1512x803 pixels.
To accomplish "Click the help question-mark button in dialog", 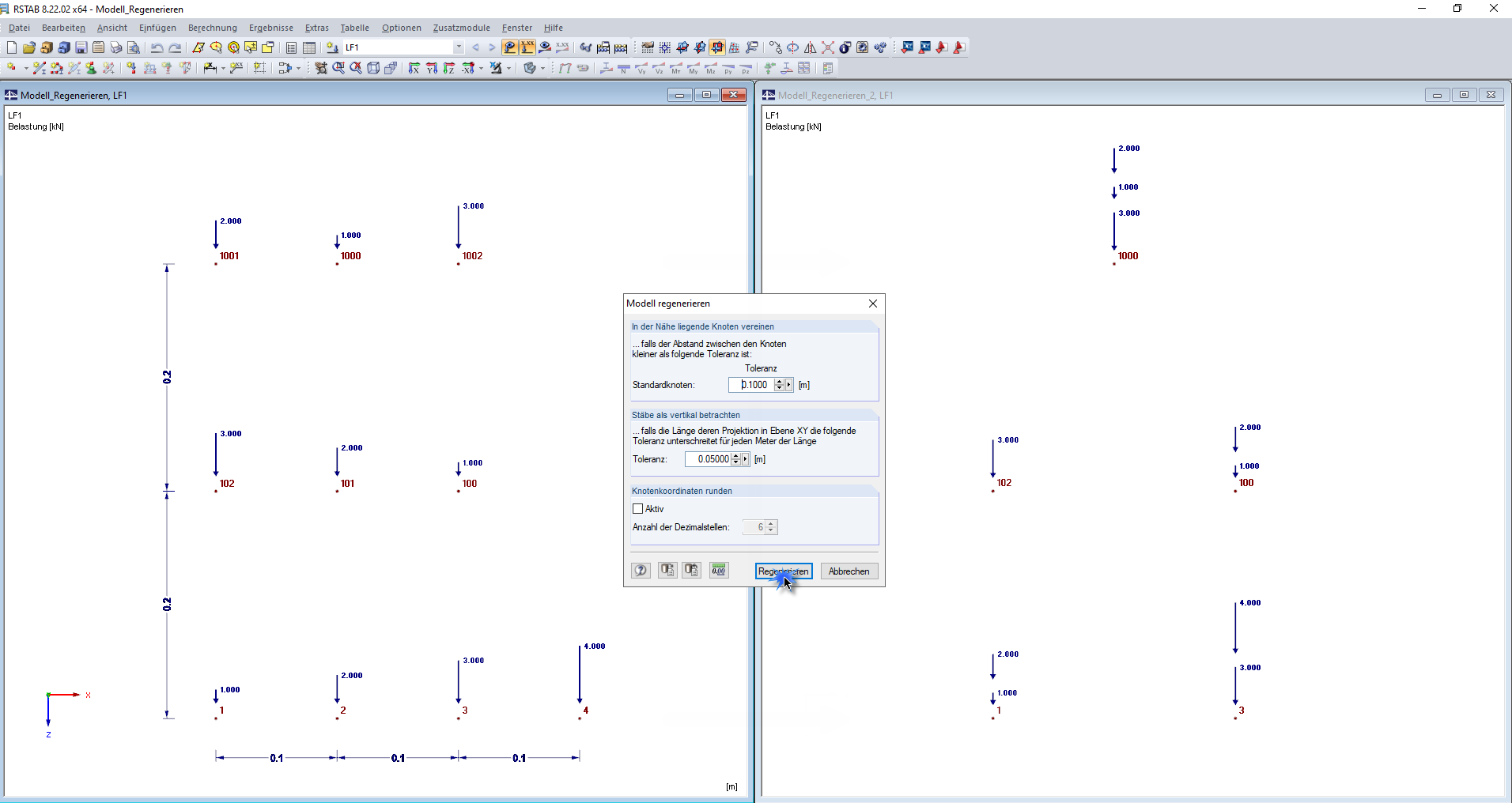I will coord(641,571).
